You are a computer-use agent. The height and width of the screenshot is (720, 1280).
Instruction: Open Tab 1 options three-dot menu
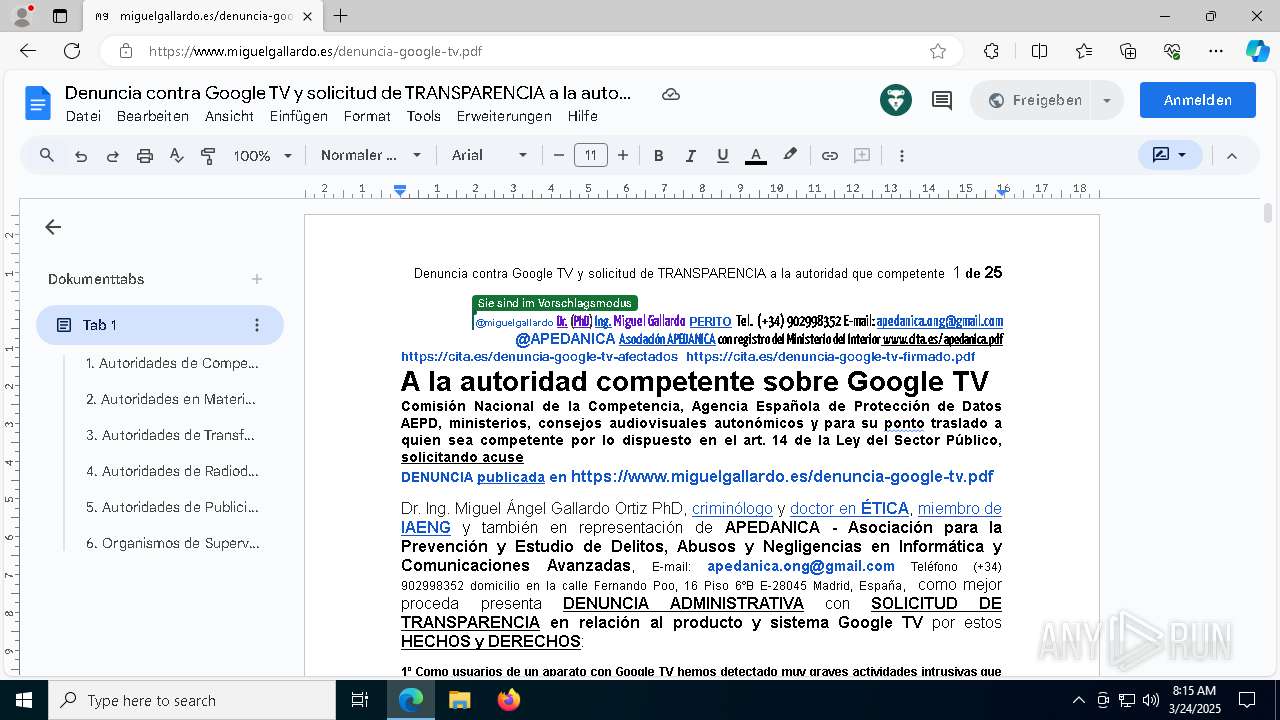257,325
